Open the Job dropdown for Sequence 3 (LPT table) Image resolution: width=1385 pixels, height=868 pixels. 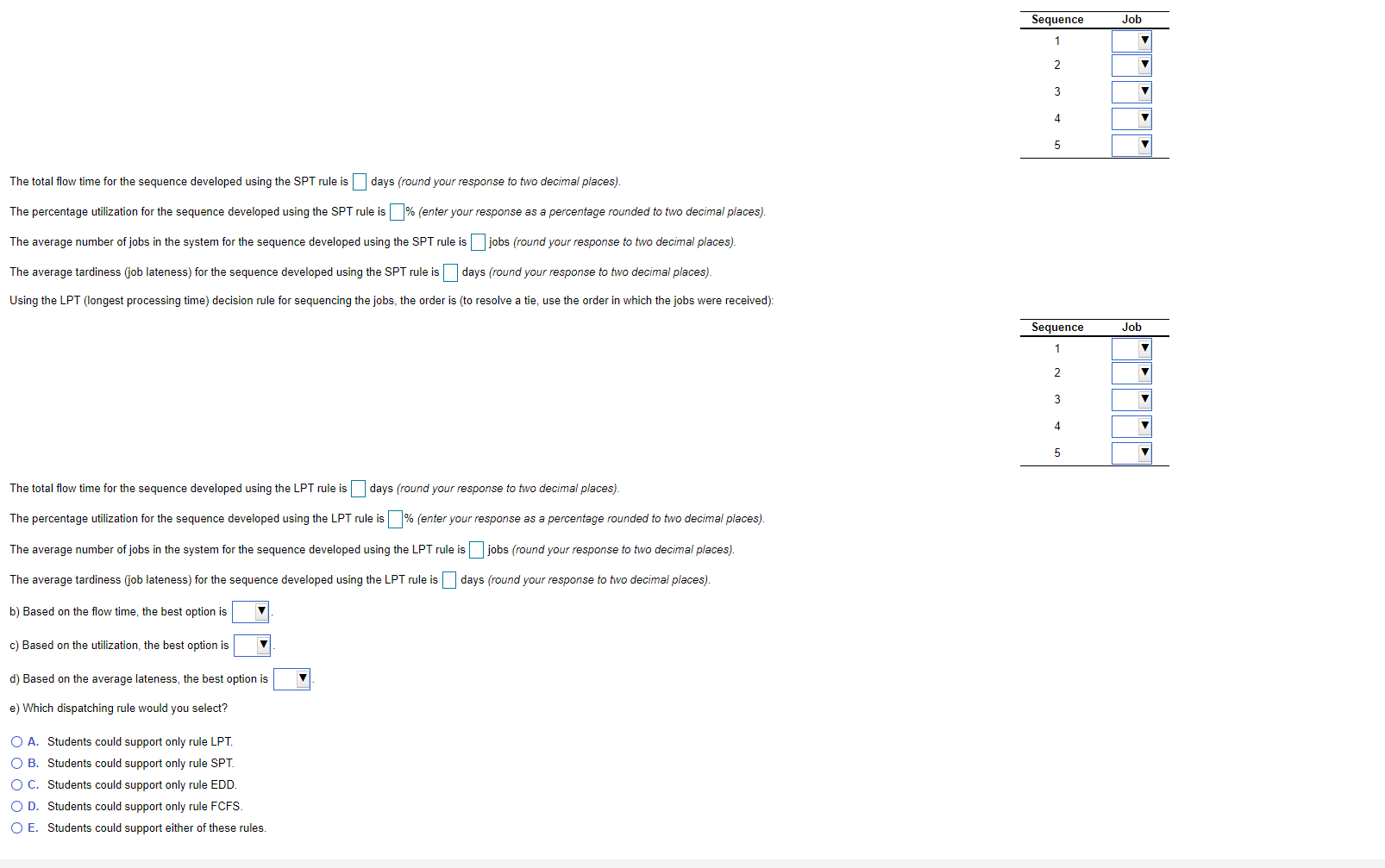tap(1131, 399)
